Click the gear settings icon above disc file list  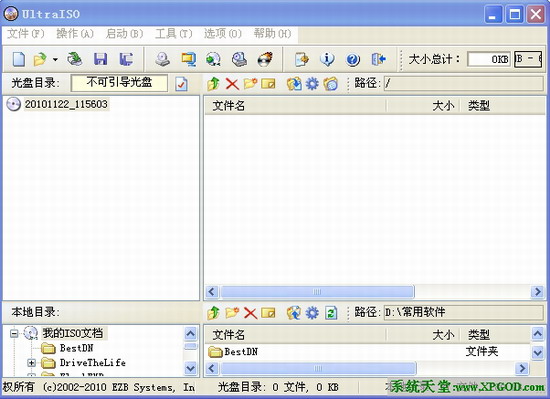point(312,84)
